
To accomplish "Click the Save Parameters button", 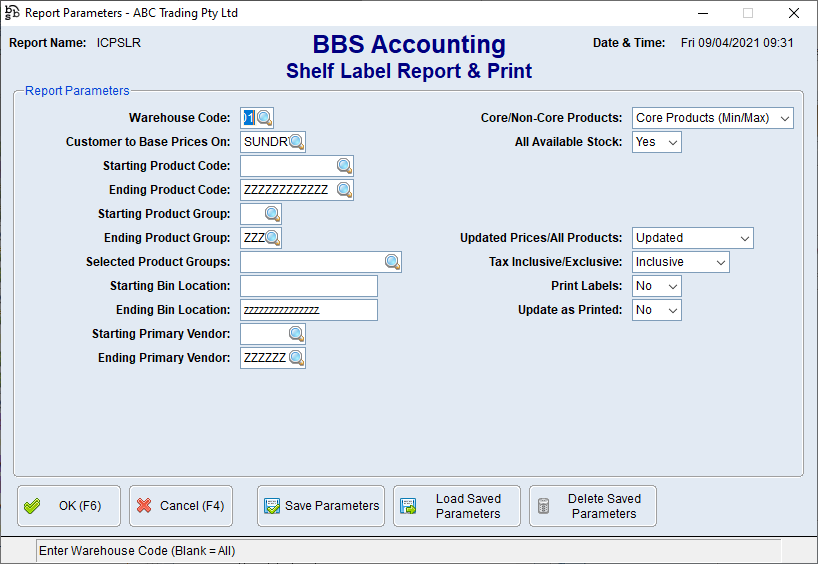I will pos(321,506).
